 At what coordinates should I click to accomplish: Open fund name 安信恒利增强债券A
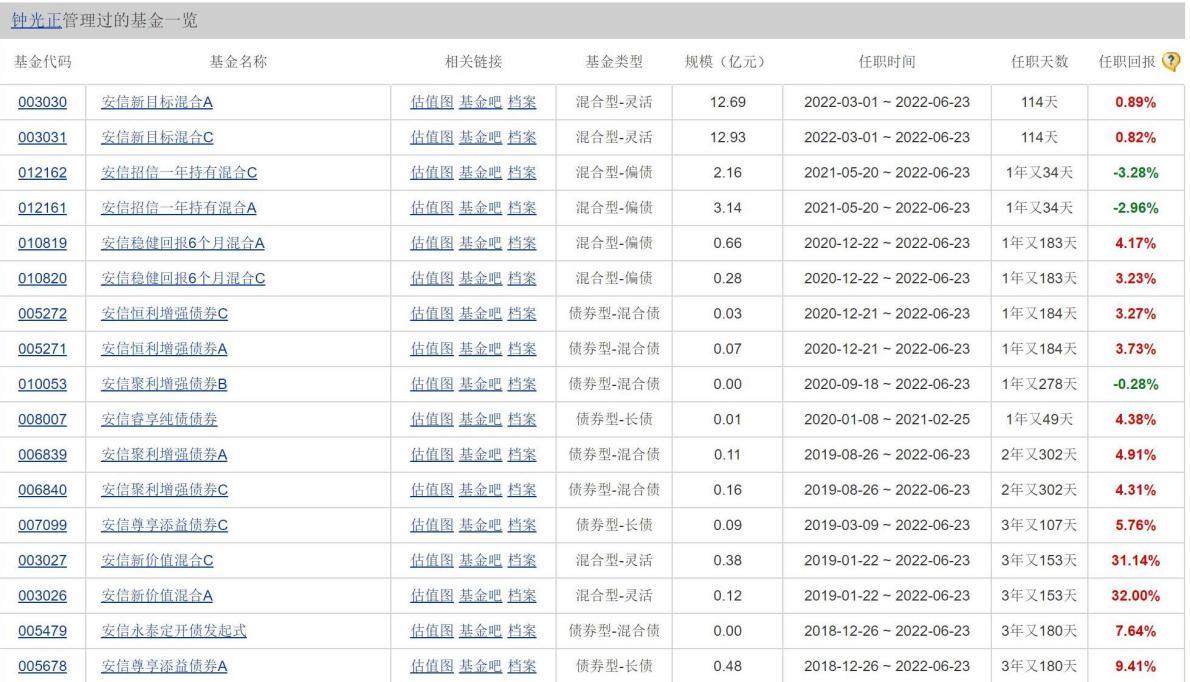click(164, 349)
